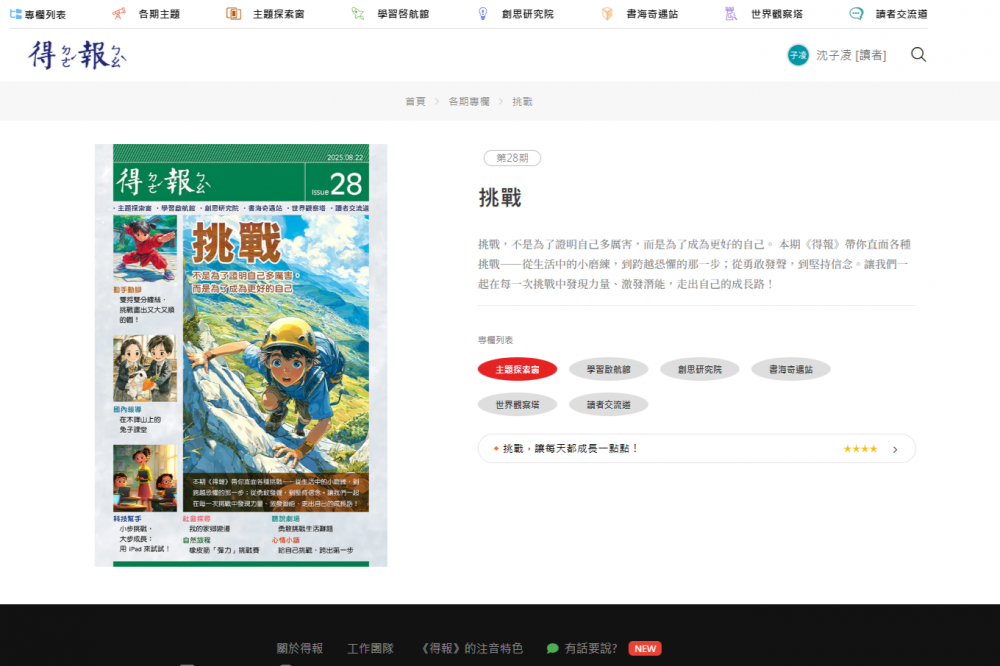Viewport: 1000px width, 666px height.
Task: Click the 專欄列表 list icon
Action: point(15,14)
